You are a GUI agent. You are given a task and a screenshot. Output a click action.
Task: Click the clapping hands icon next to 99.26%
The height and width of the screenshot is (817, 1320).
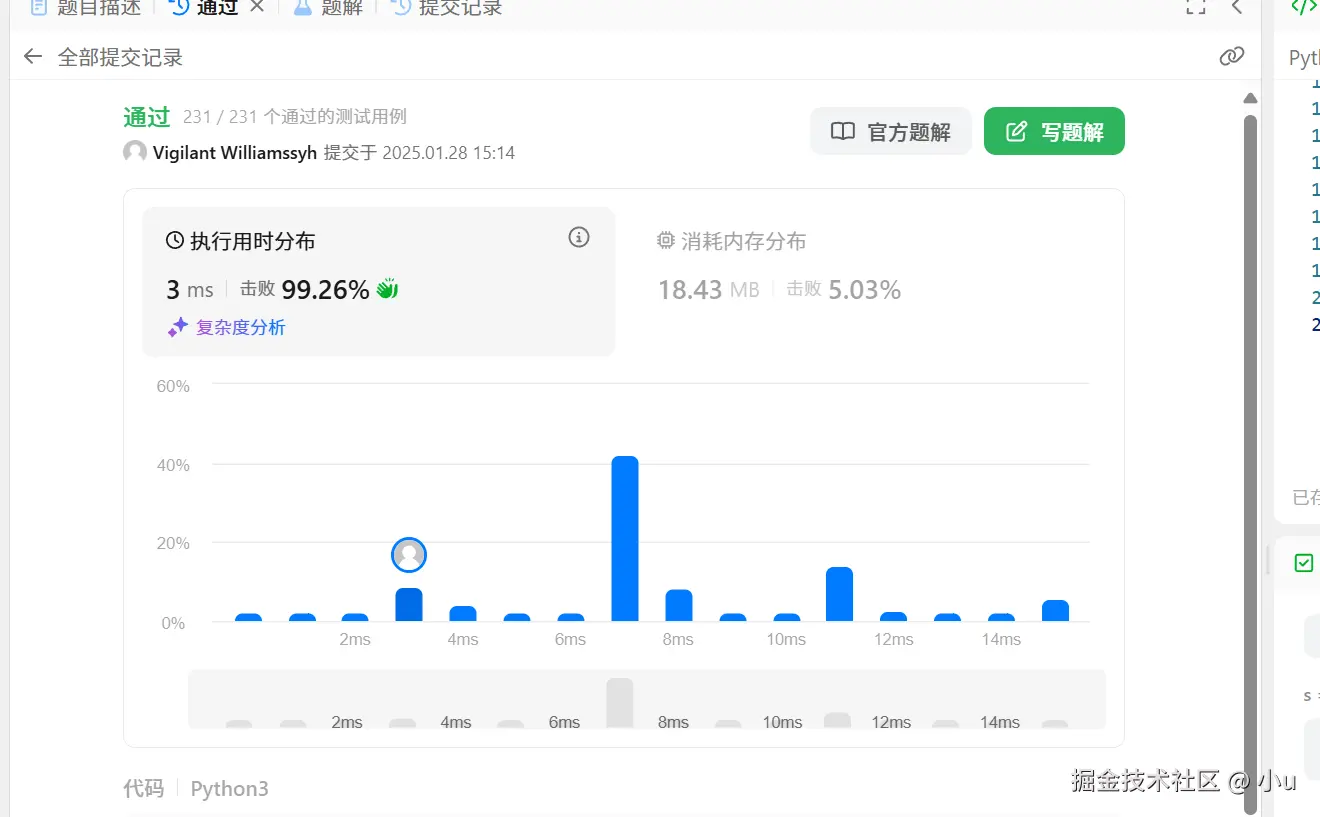387,290
